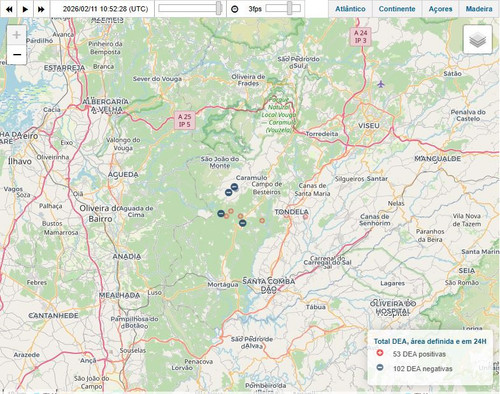The height and width of the screenshot is (394, 500).
Task: Click the MEALHADA town label
Action: [119, 295]
